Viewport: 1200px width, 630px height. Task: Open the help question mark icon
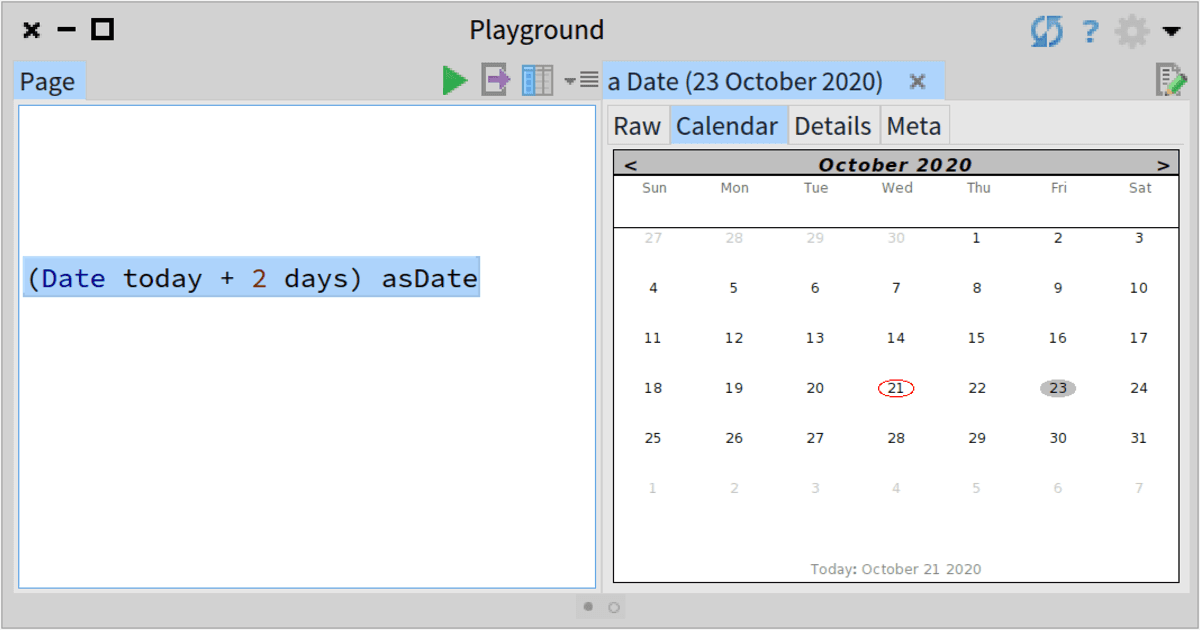(x=1089, y=30)
